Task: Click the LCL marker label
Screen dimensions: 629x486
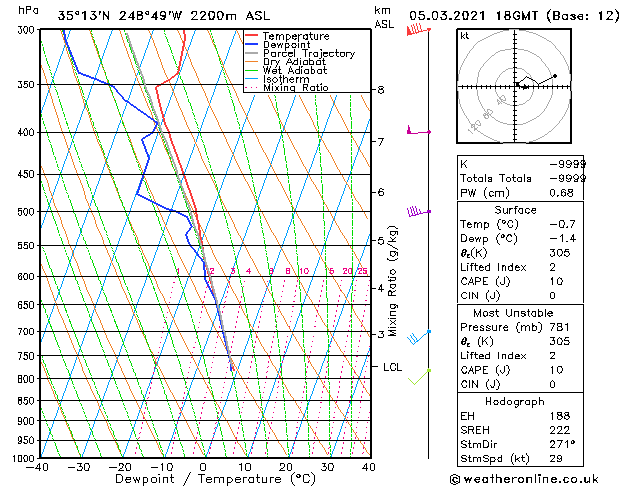Action: [x=392, y=367]
